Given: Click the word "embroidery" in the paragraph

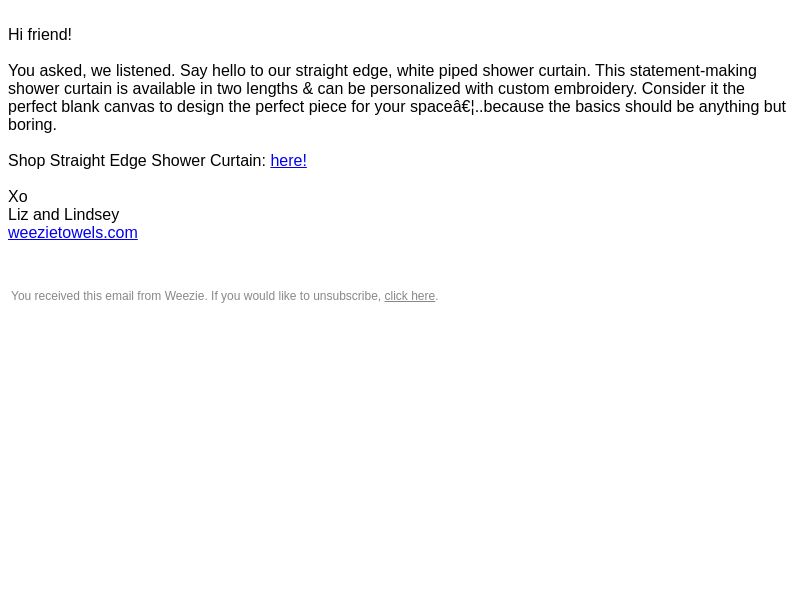Looking at the screenshot, I should [595, 88].
